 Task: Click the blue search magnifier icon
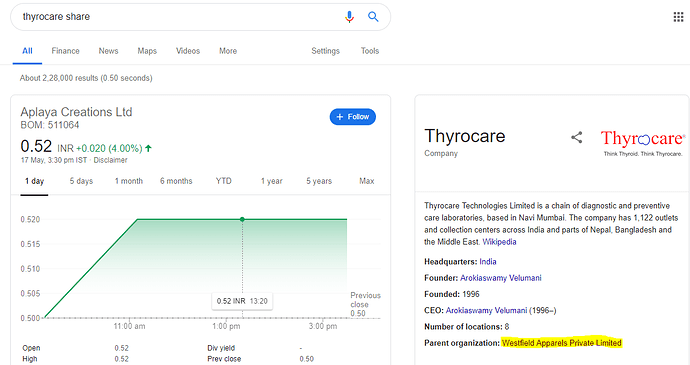click(373, 17)
